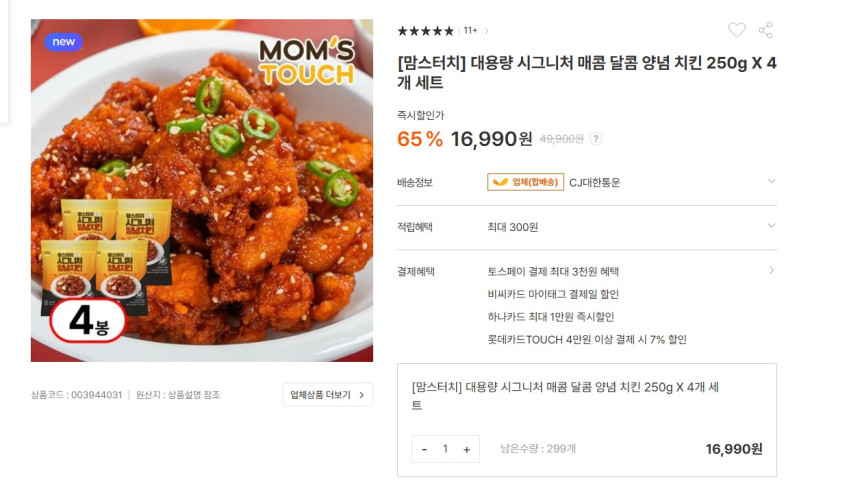This screenshot has height=486, width=849.
Task: Decrease quantity with the minus button
Action: [424, 449]
